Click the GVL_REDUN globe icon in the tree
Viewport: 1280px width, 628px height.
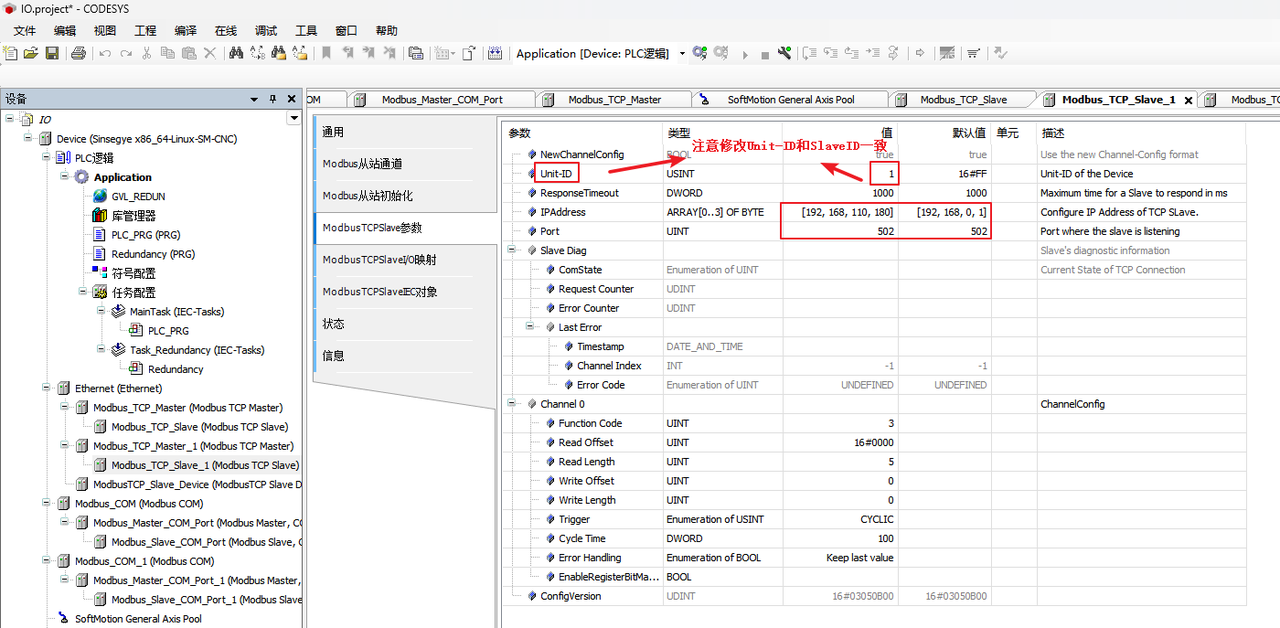(100, 196)
